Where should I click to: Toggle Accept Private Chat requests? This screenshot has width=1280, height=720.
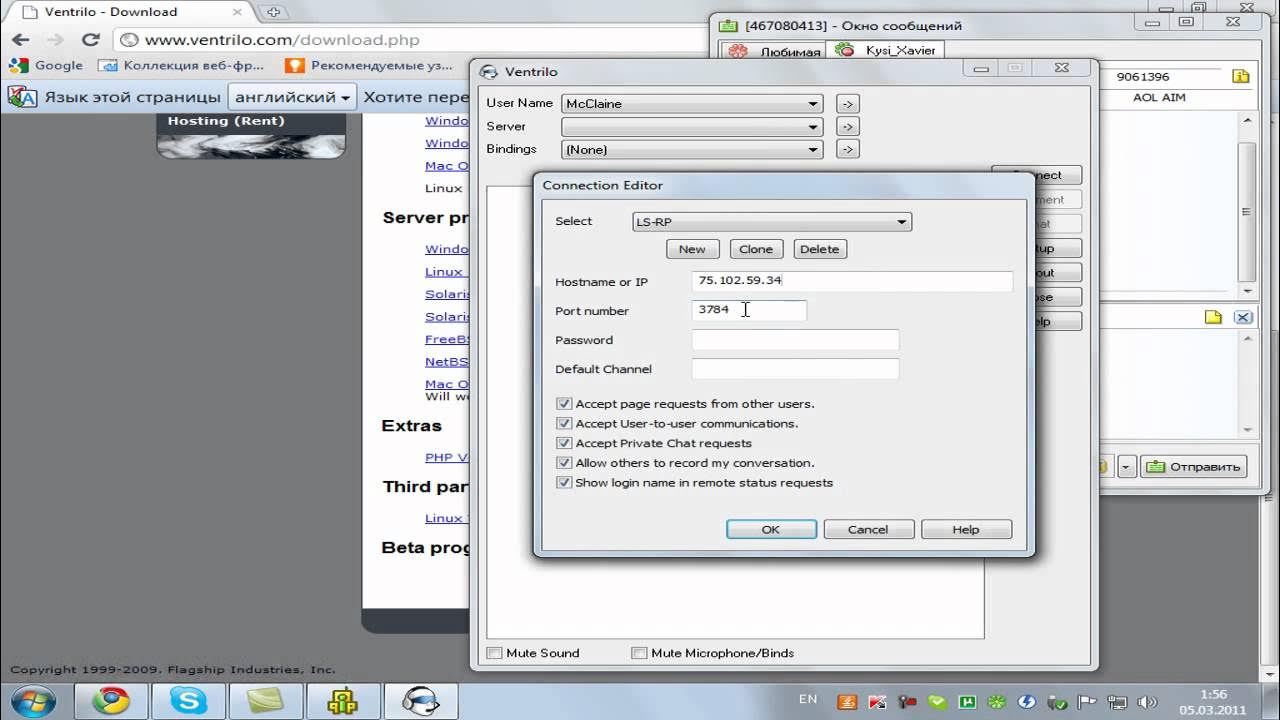tap(564, 443)
